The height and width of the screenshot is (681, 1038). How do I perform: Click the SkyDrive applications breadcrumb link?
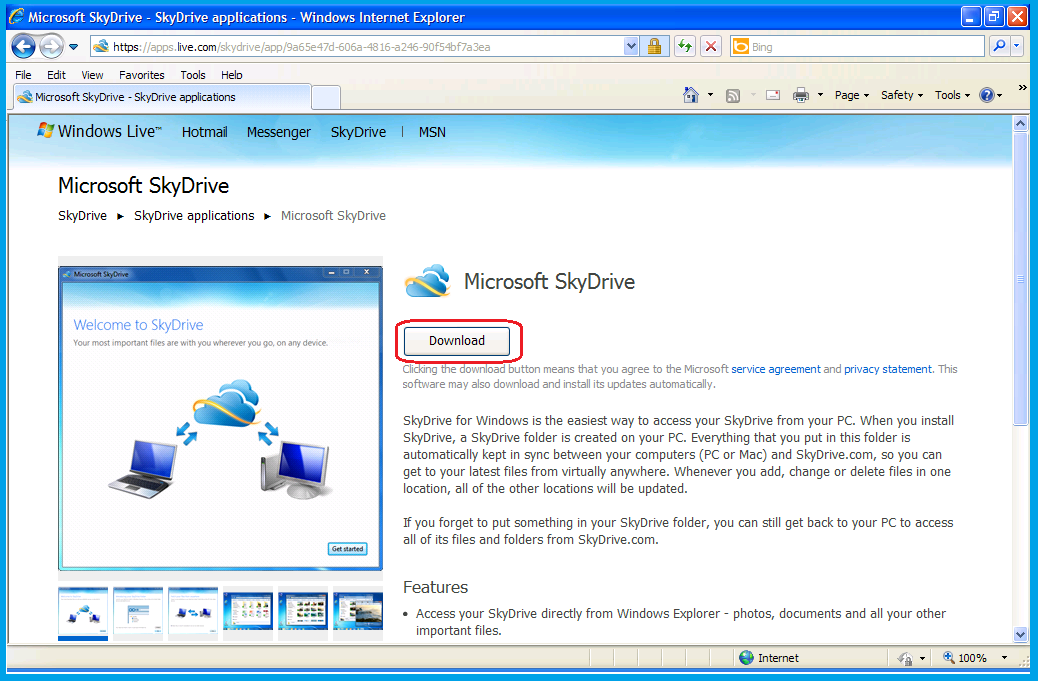(194, 216)
